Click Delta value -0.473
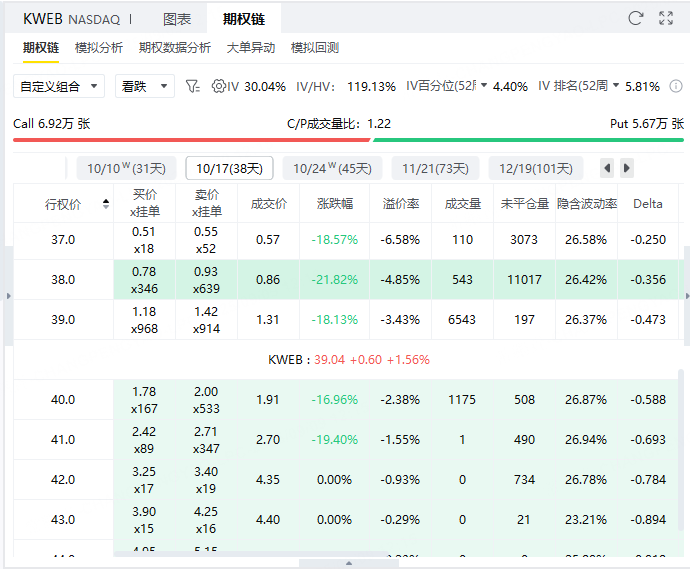This screenshot has height=569, width=690. coord(648,320)
